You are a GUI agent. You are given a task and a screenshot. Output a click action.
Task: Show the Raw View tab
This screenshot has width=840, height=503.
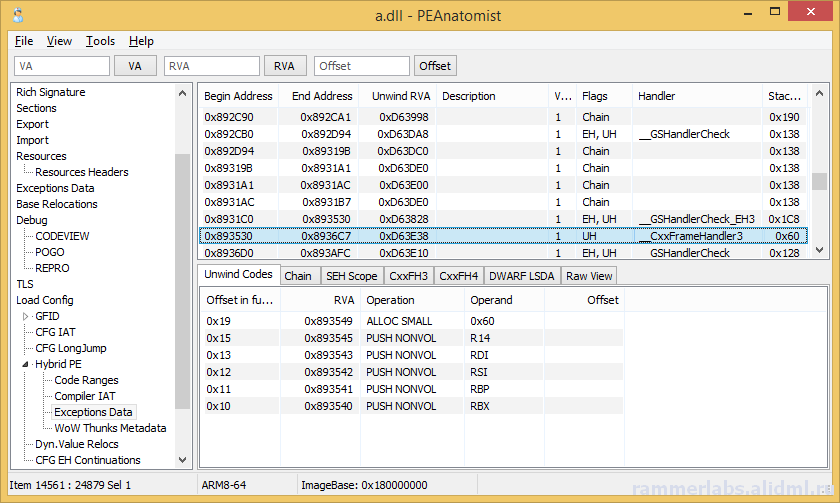(x=589, y=276)
